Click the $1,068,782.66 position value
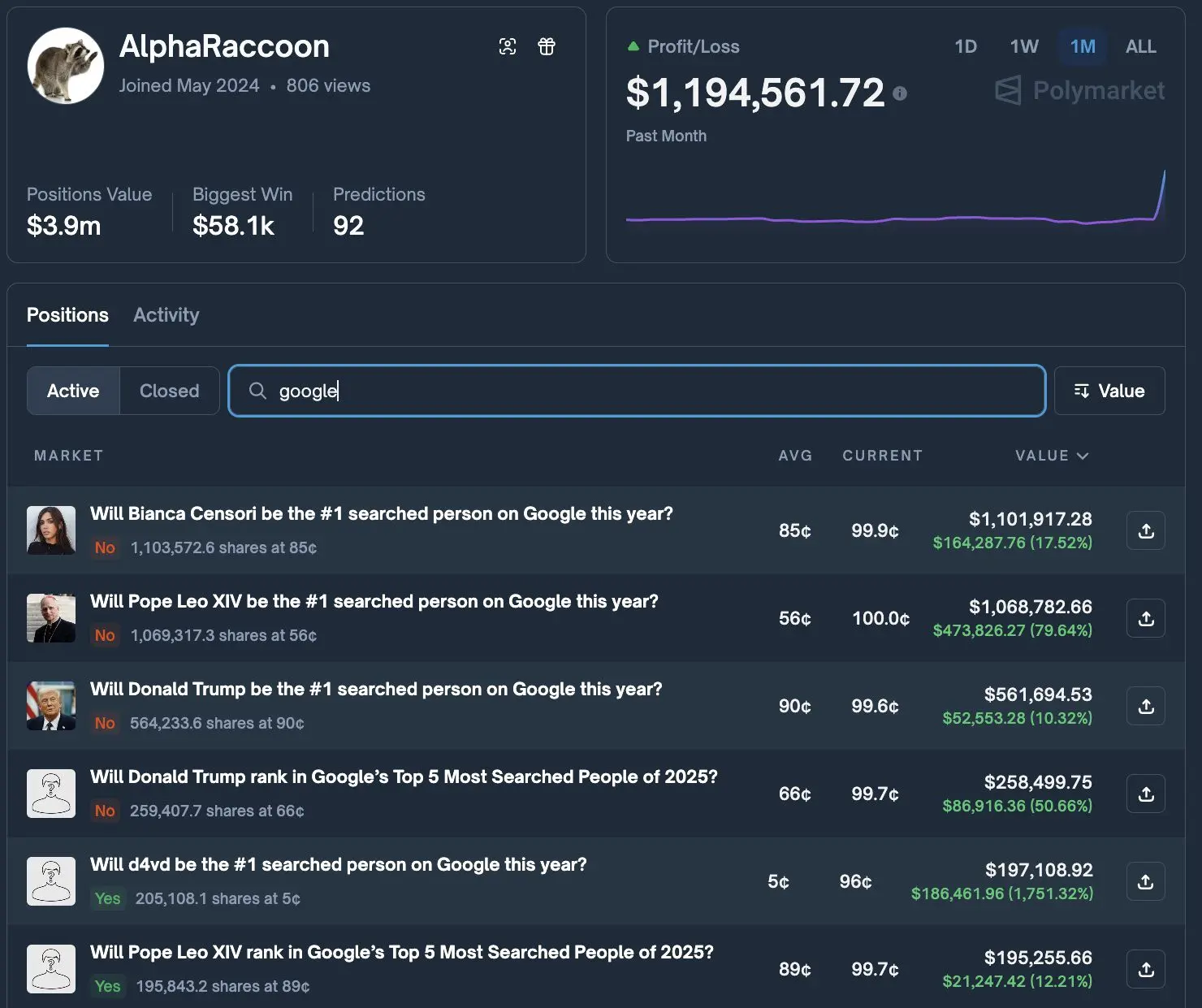The image size is (1202, 1008). pos(1031,607)
